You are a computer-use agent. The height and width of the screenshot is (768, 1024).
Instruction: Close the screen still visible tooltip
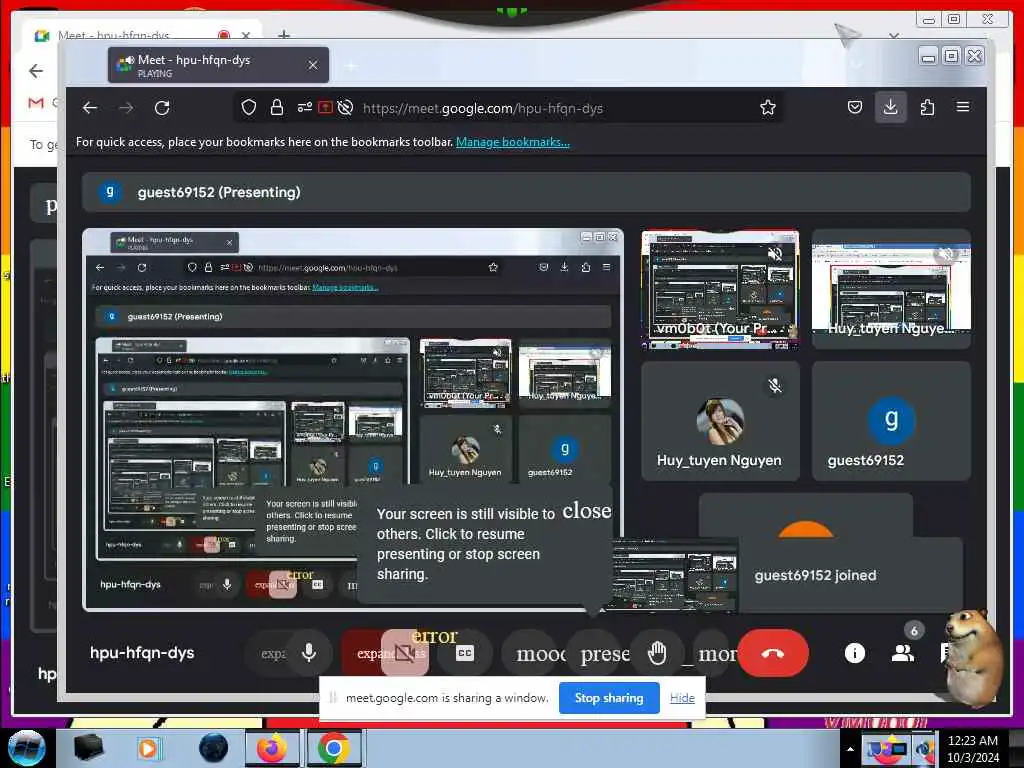click(586, 510)
